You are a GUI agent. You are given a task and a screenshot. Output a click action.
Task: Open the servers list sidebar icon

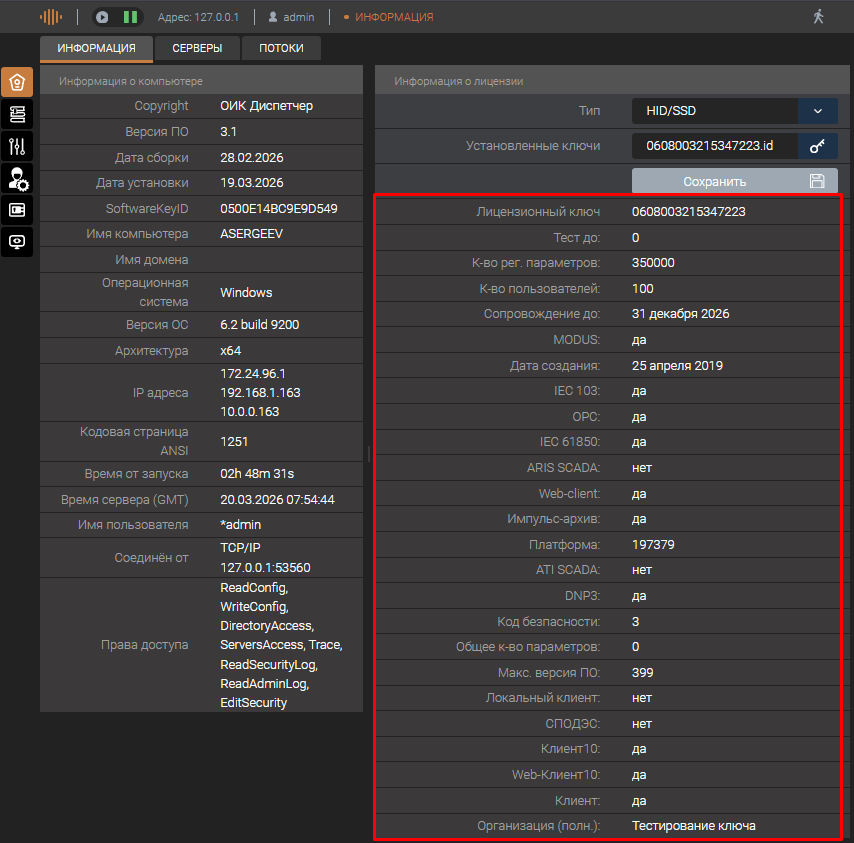pos(17,114)
